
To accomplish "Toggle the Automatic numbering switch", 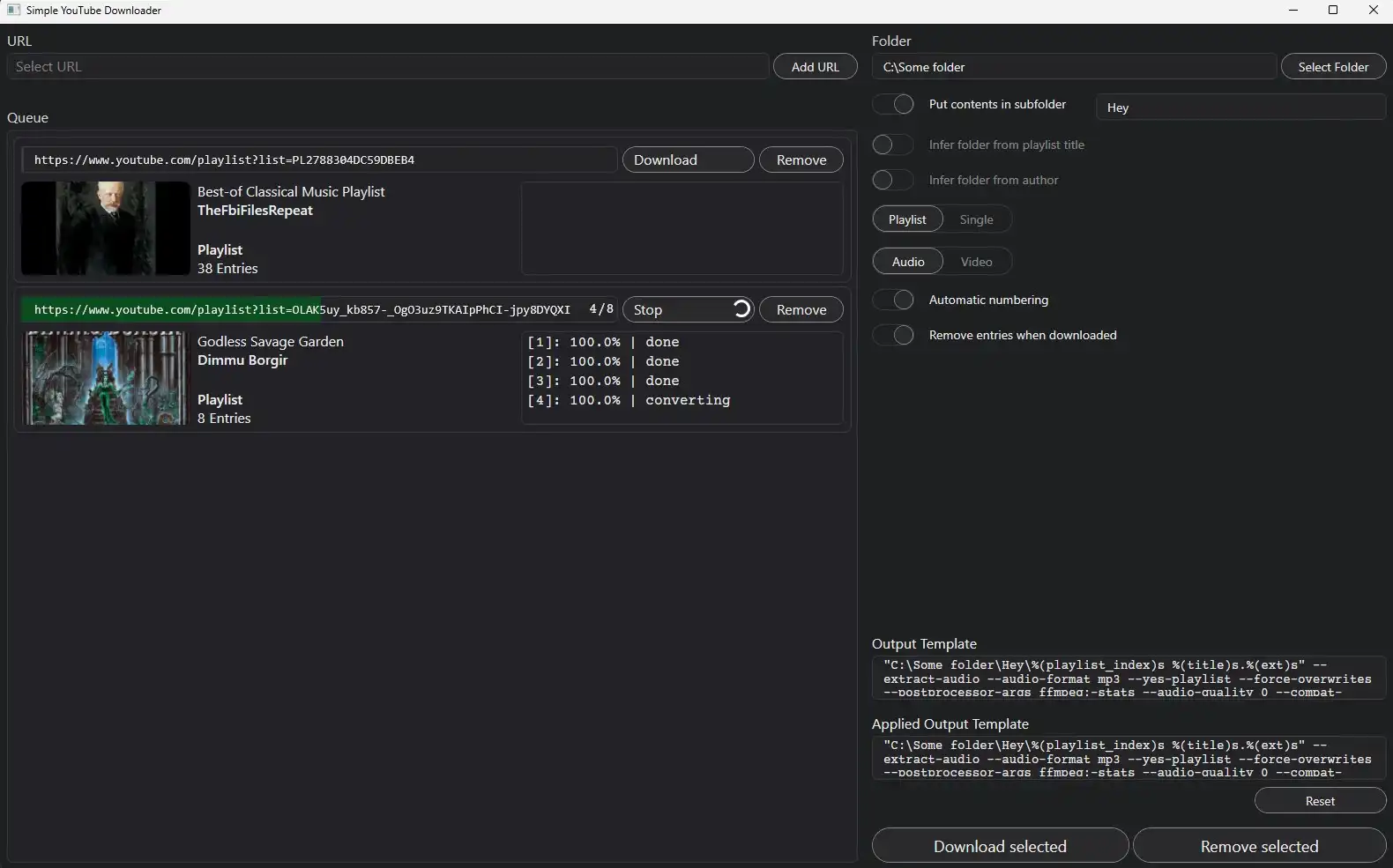I will tap(893, 300).
